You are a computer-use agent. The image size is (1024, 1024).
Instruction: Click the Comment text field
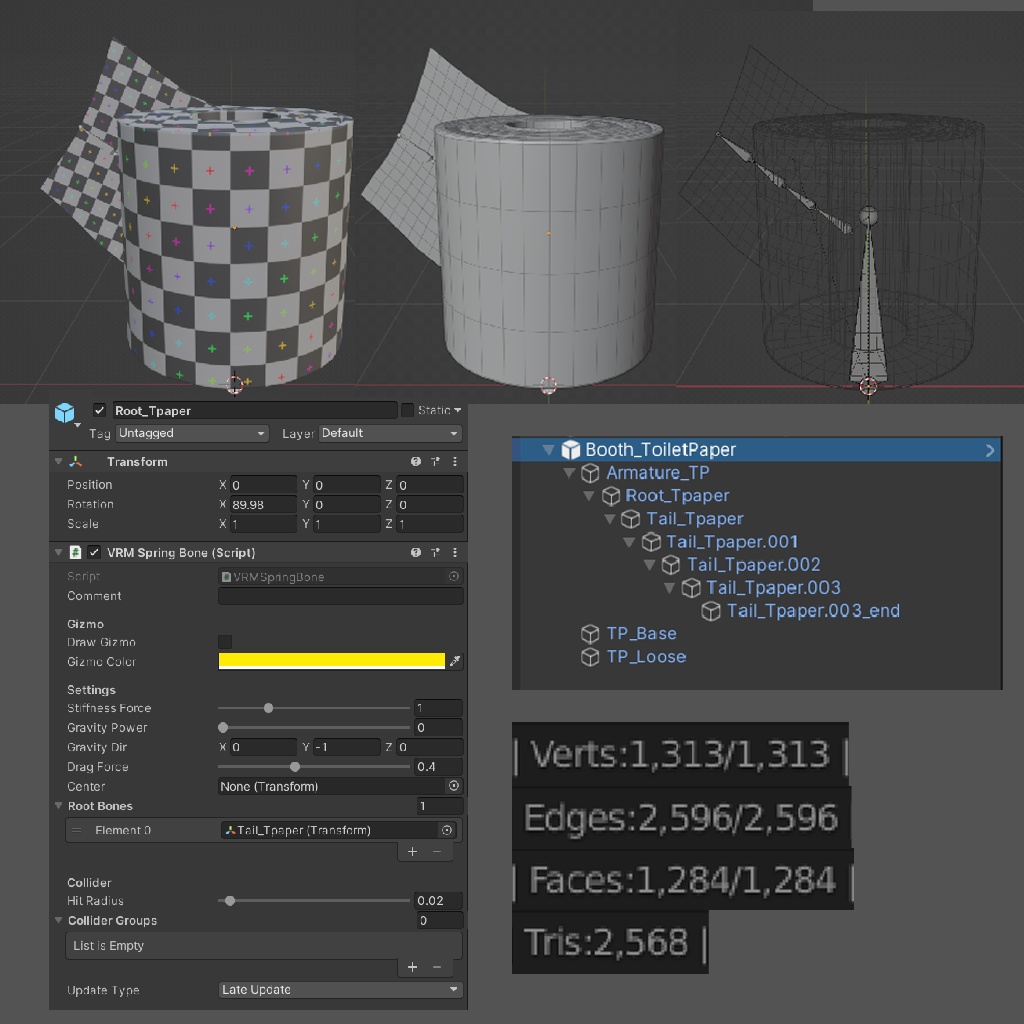pos(340,596)
